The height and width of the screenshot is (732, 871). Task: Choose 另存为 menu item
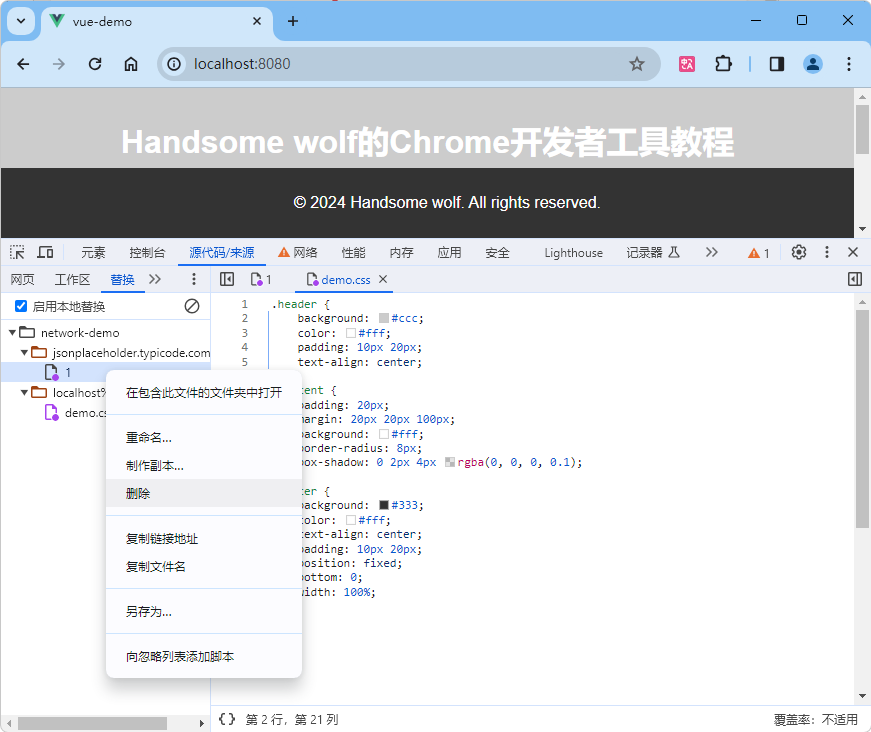click(x=204, y=611)
